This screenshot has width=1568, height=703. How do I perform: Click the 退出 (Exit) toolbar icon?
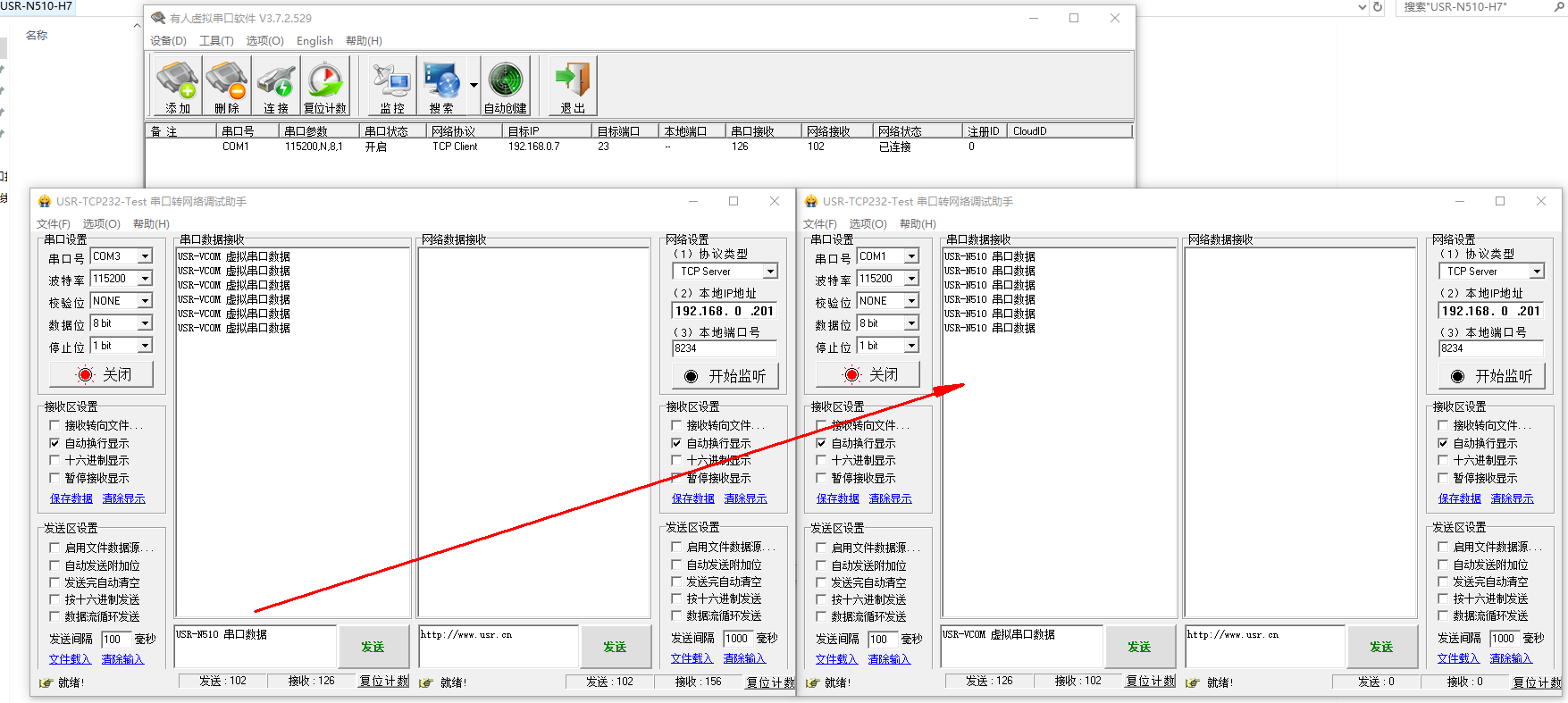coord(573,86)
